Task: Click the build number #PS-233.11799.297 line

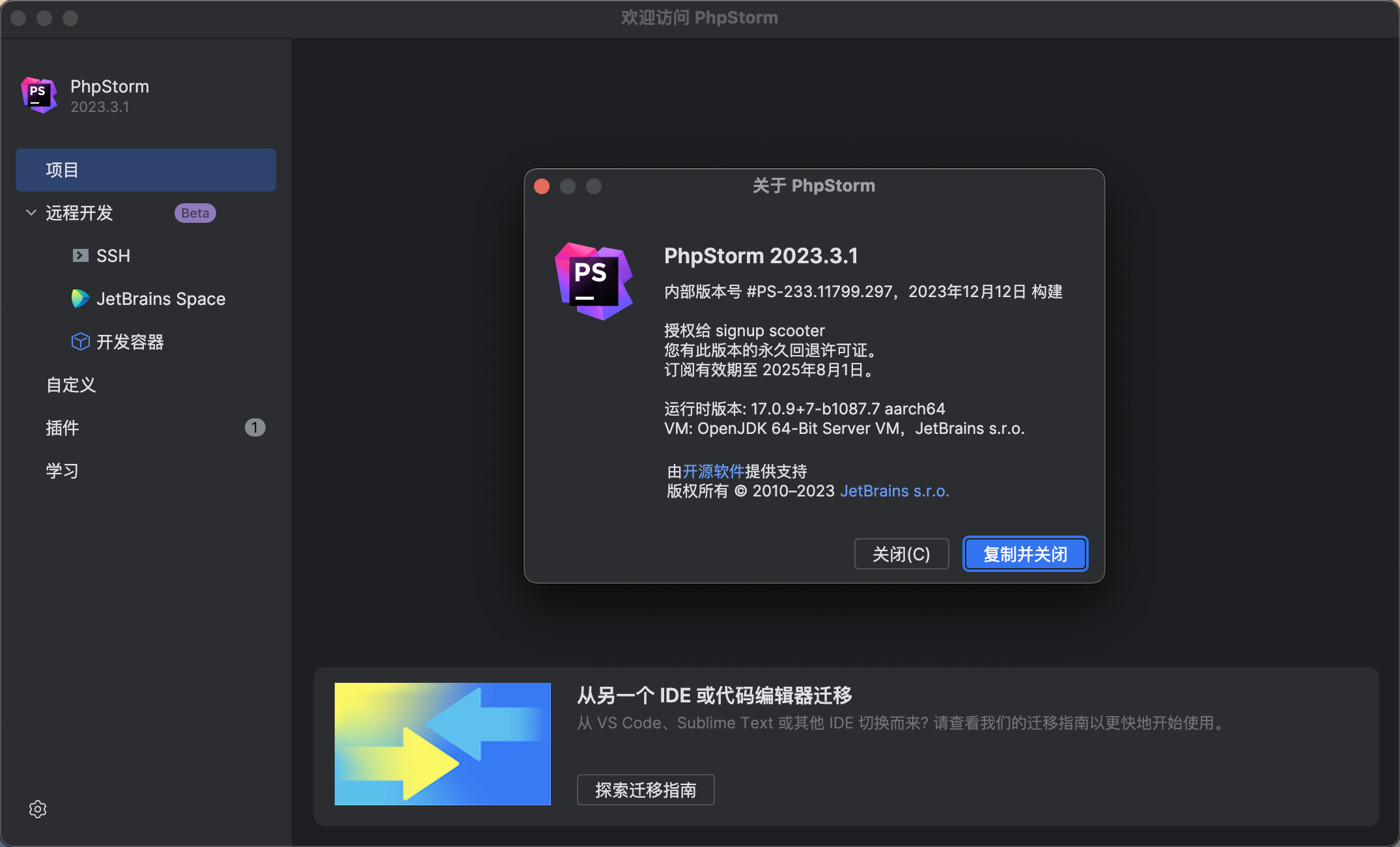Action: click(863, 291)
